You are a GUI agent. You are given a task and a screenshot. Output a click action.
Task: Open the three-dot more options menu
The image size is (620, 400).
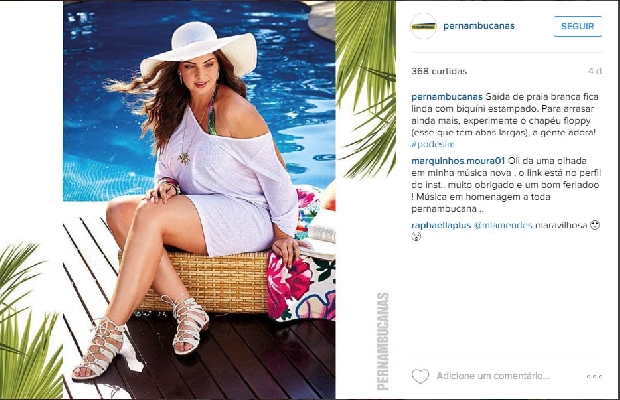(x=594, y=376)
